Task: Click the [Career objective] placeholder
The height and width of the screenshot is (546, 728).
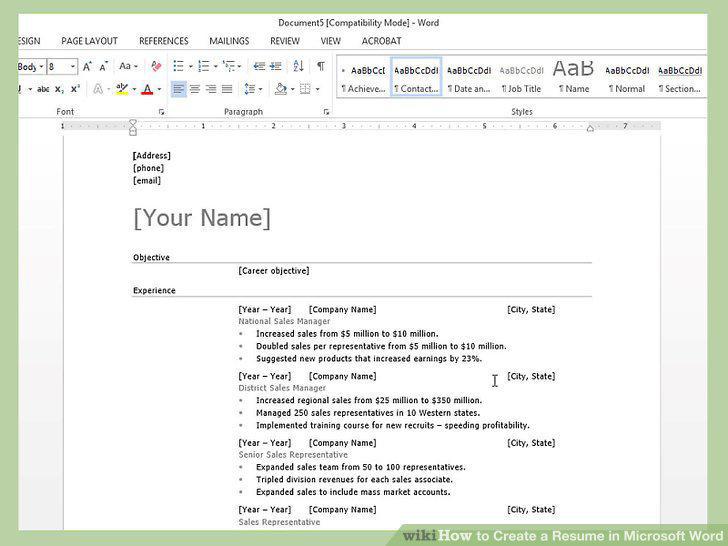Action: [x=273, y=271]
